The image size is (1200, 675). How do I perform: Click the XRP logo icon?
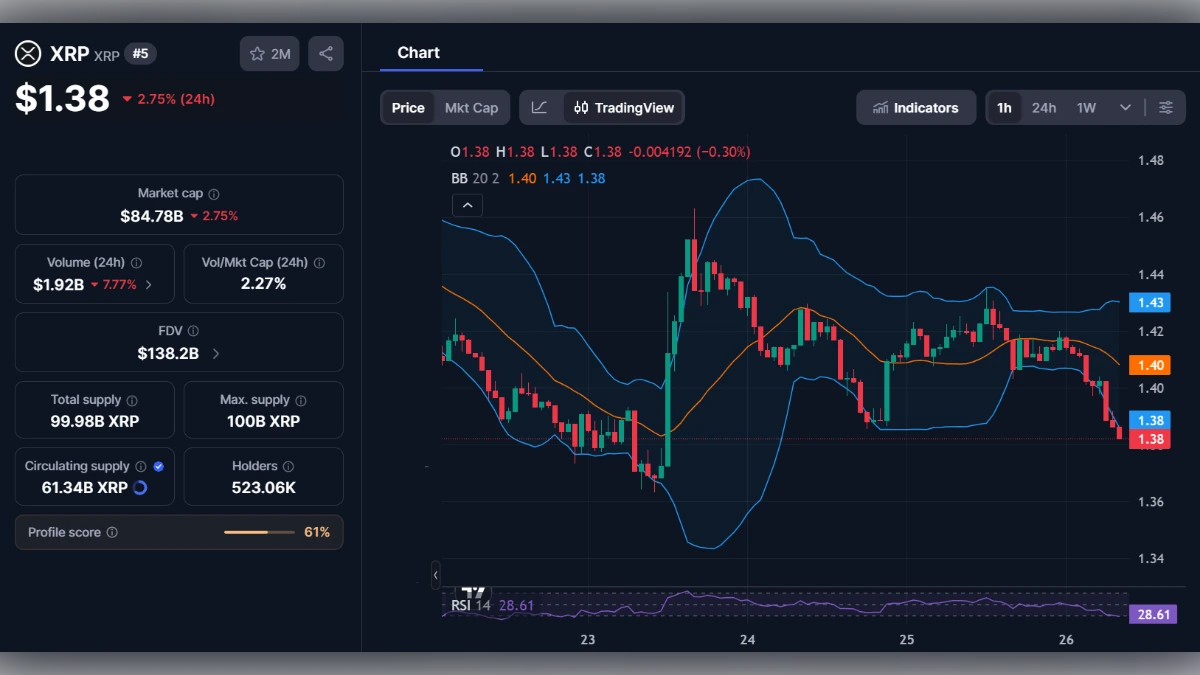point(27,53)
